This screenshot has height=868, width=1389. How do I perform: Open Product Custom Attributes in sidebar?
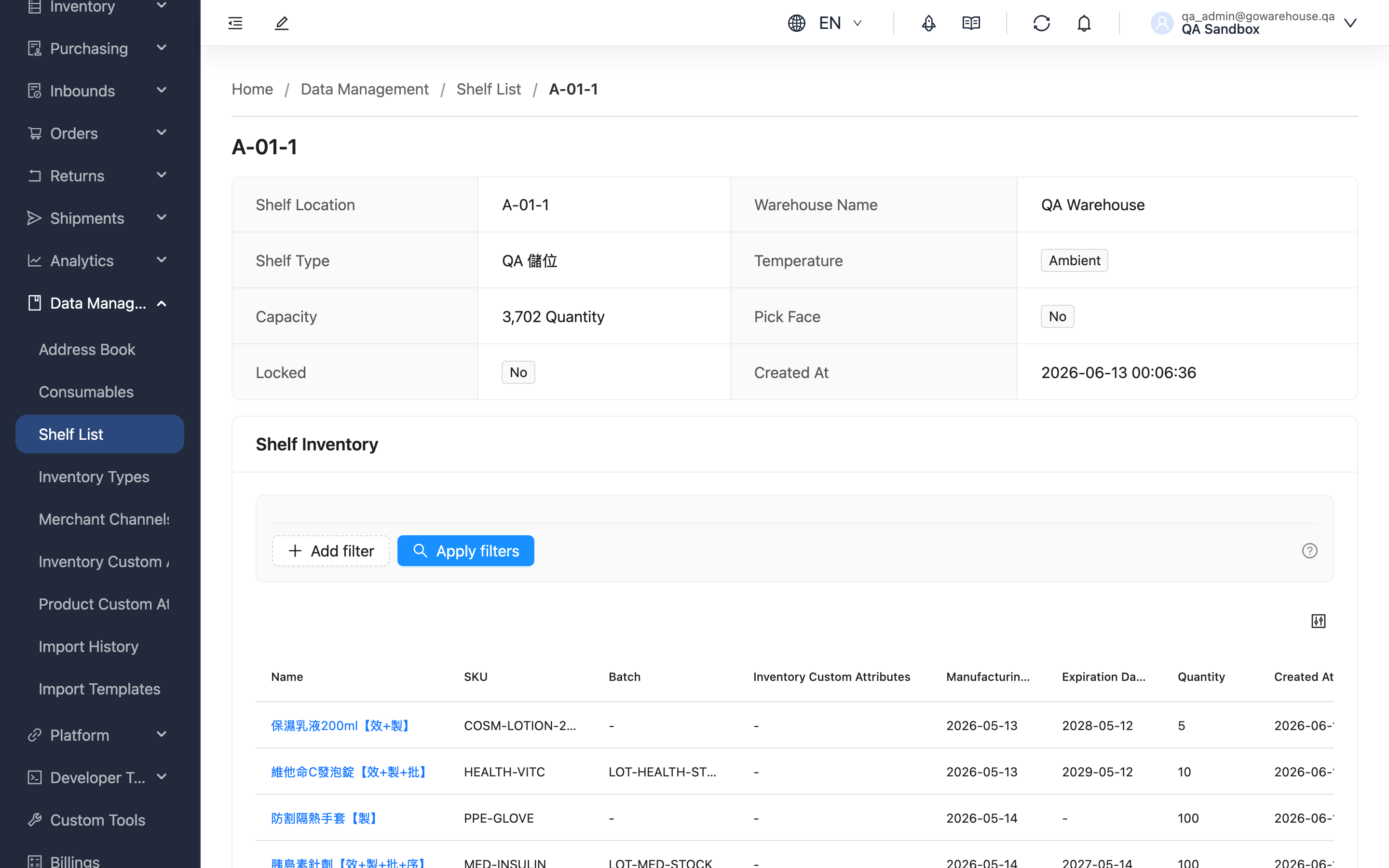coord(104,604)
